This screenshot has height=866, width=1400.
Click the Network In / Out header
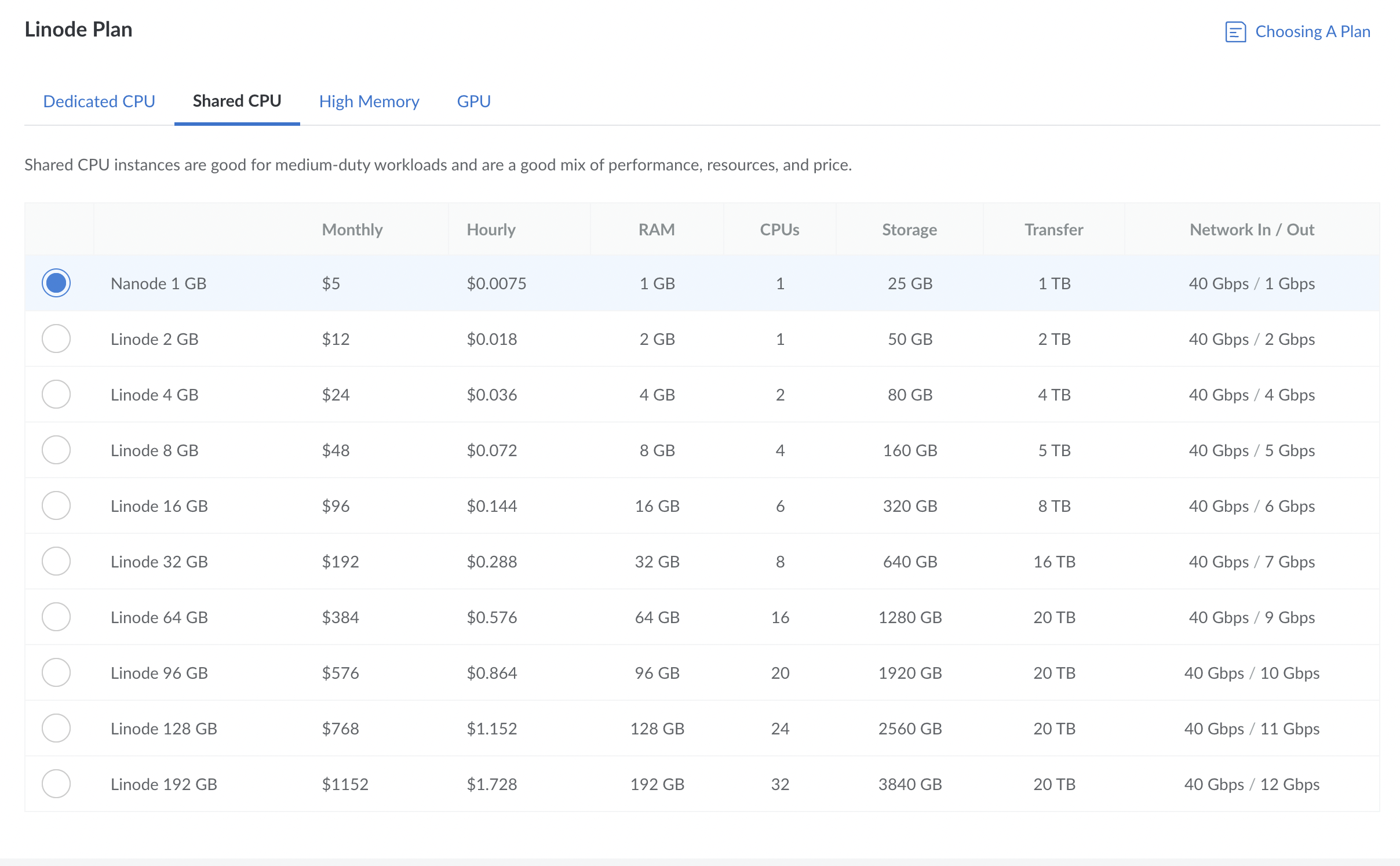point(1252,230)
